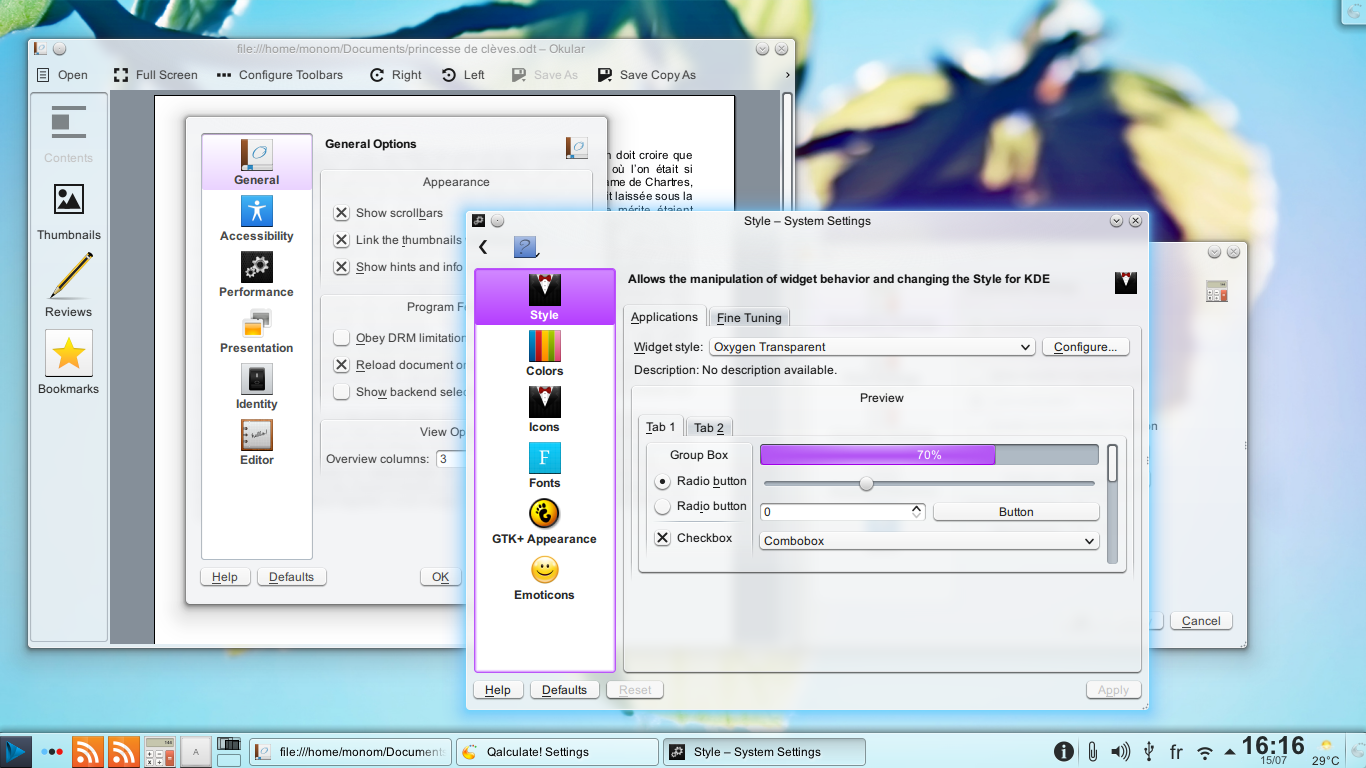Open the KDE application launcher

[x=15, y=751]
